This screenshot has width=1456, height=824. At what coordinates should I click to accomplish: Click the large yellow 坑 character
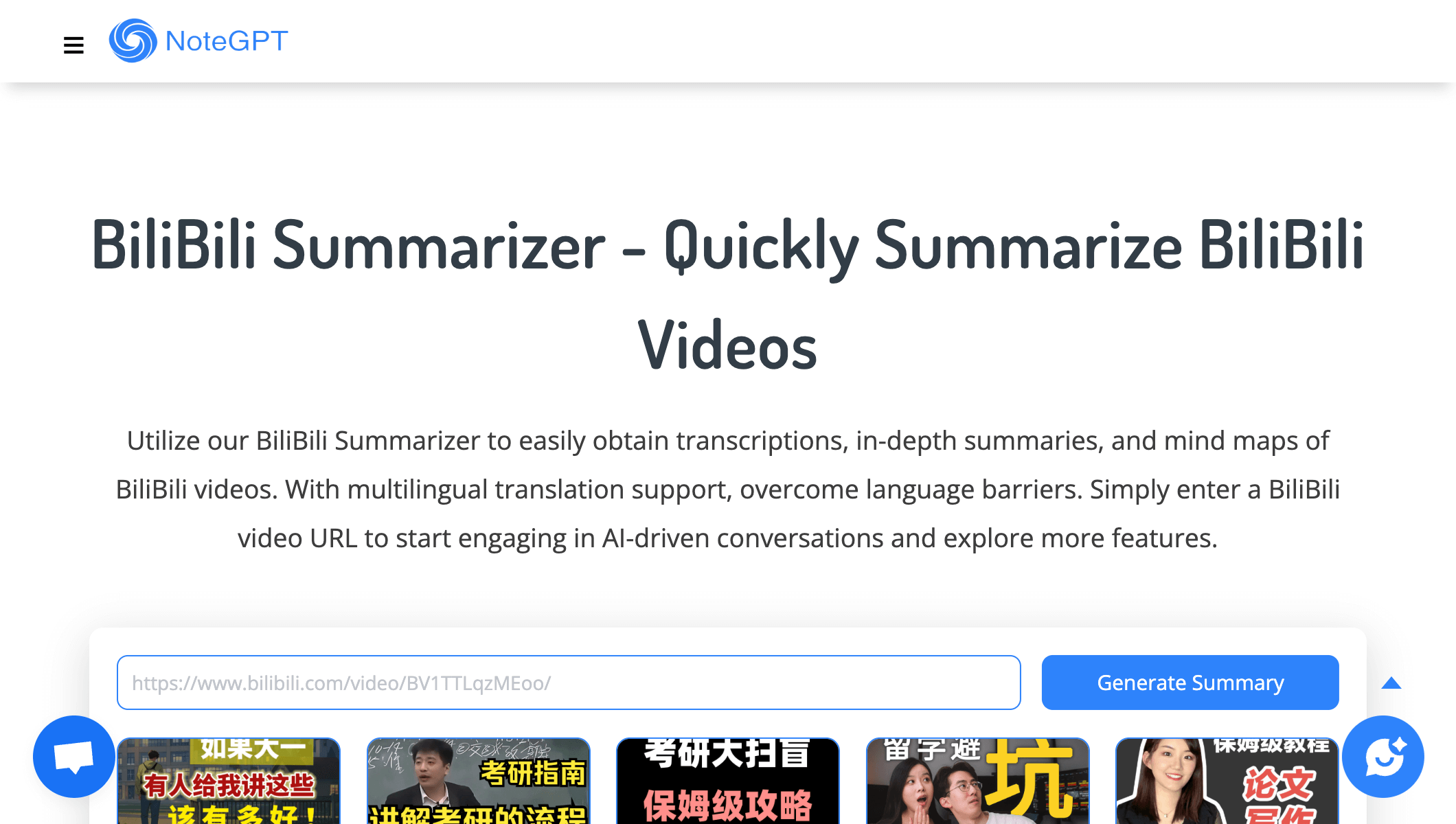tap(1029, 777)
